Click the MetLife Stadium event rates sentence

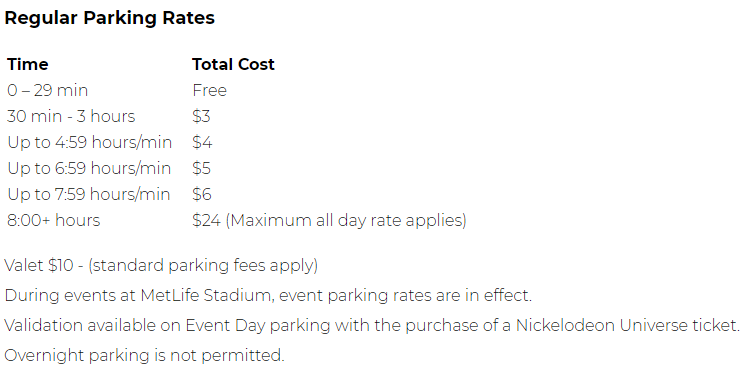click(x=268, y=295)
